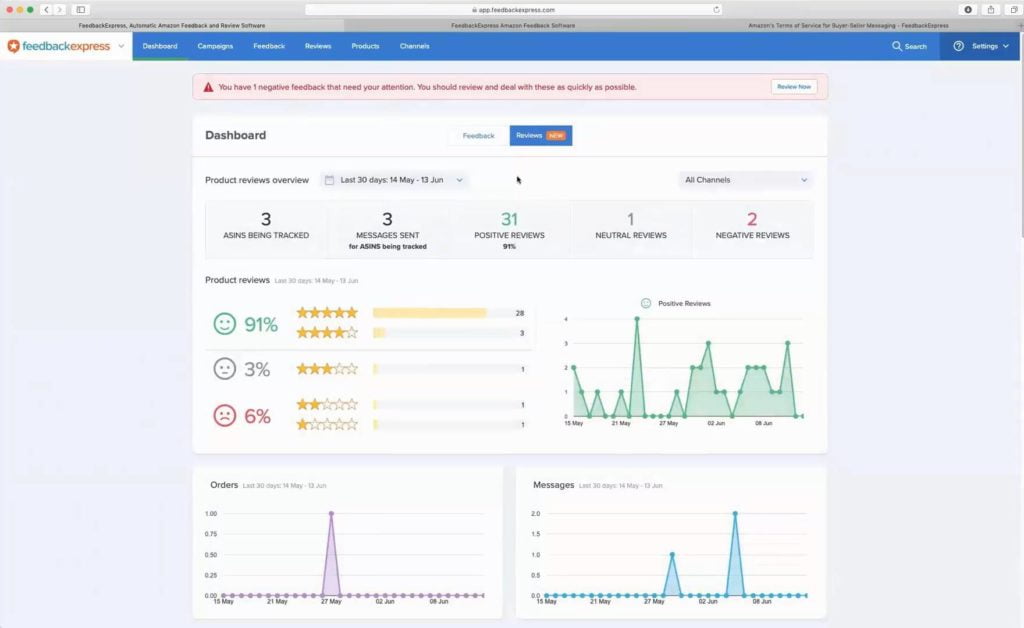Open the account dropdown beside the feedbackexpress logo
Viewport: 1024px width, 628px height.
click(121, 46)
